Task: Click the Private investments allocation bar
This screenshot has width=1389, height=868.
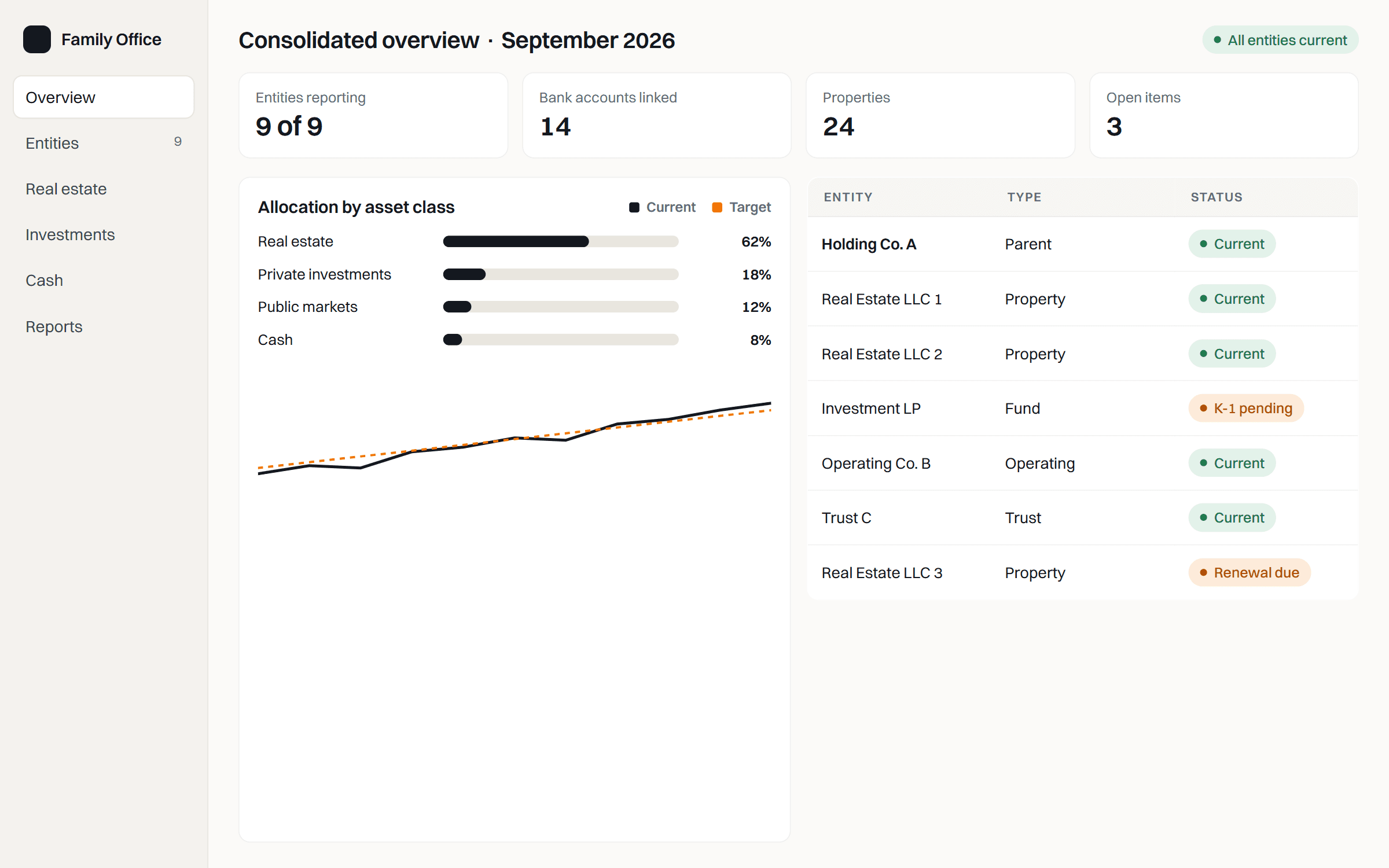Action: 561,274
